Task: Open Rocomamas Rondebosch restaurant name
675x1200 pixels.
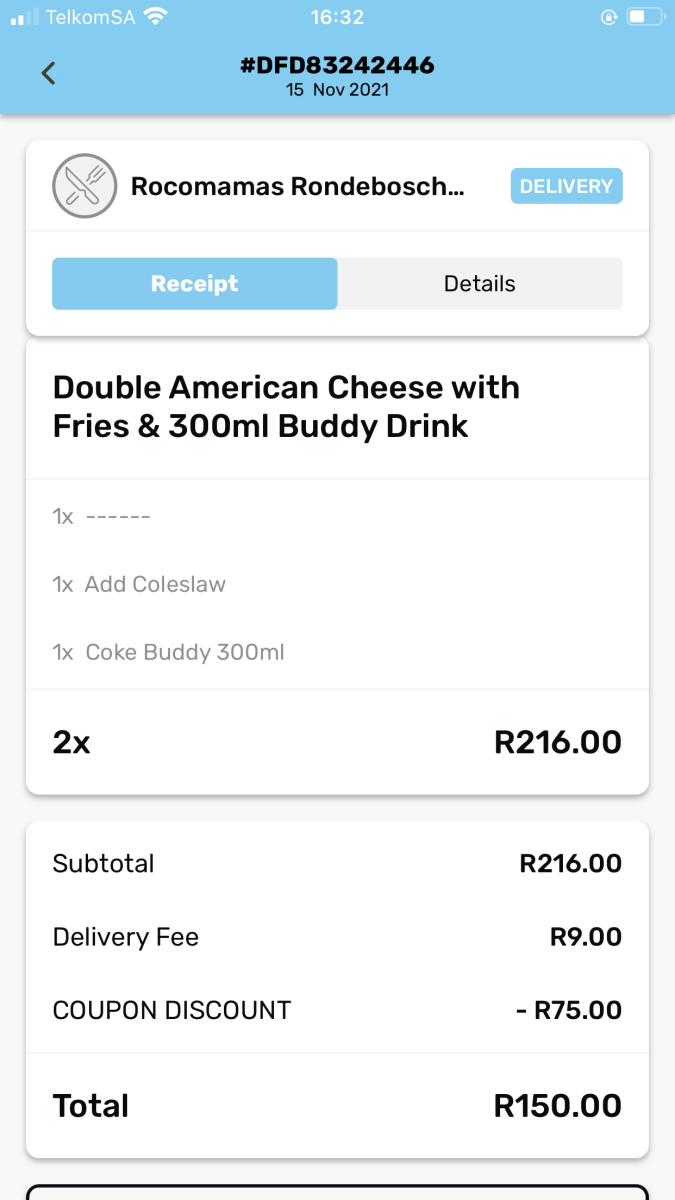Action: tap(298, 187)
